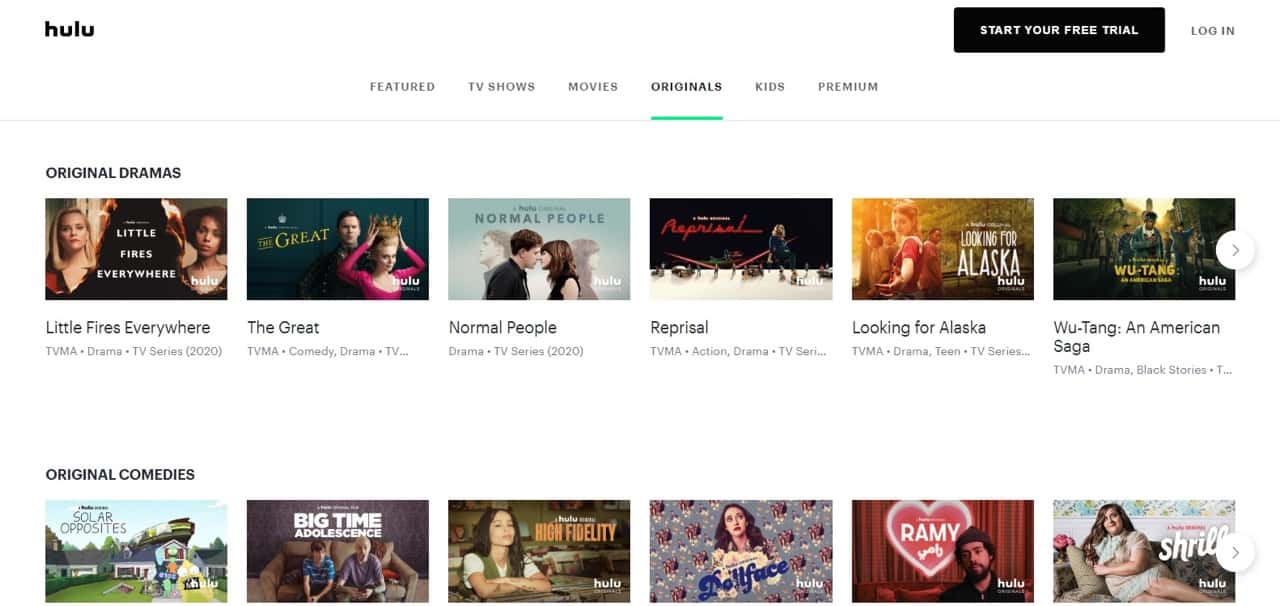Open the Premium tab

point(848,87)
